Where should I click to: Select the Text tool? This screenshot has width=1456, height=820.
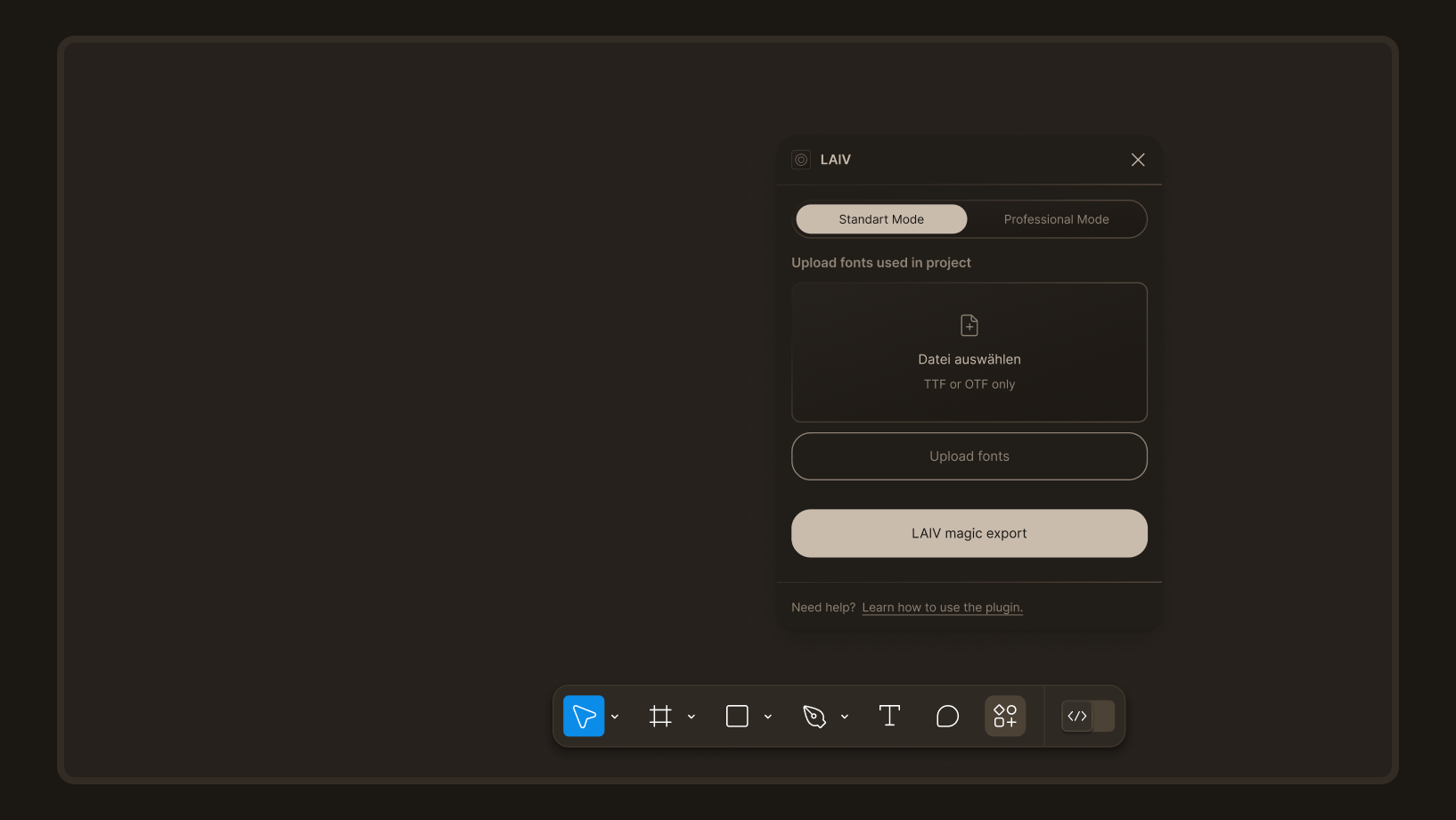pyautogui.click(x=889, y=716)
